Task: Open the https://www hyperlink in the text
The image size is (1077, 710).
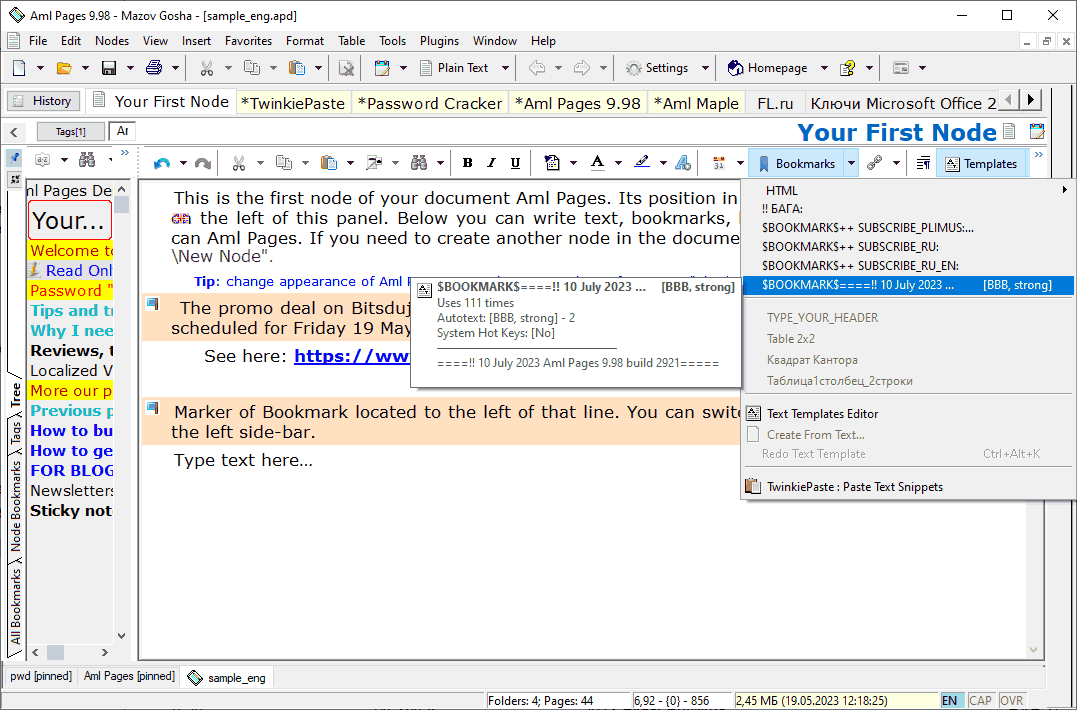Action: [x=352, y=356]
